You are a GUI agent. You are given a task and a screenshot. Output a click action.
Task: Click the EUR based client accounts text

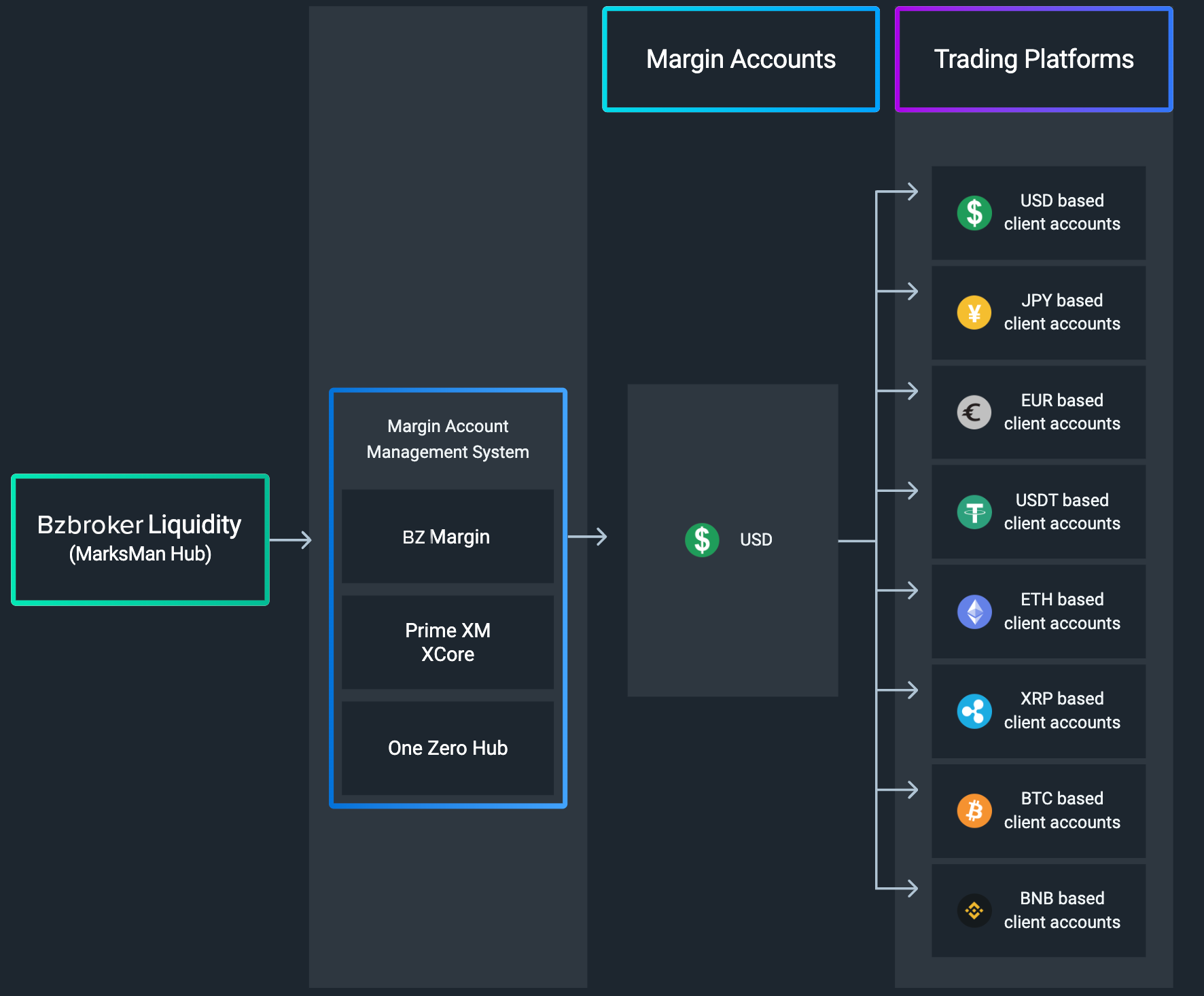(1062, 412)
